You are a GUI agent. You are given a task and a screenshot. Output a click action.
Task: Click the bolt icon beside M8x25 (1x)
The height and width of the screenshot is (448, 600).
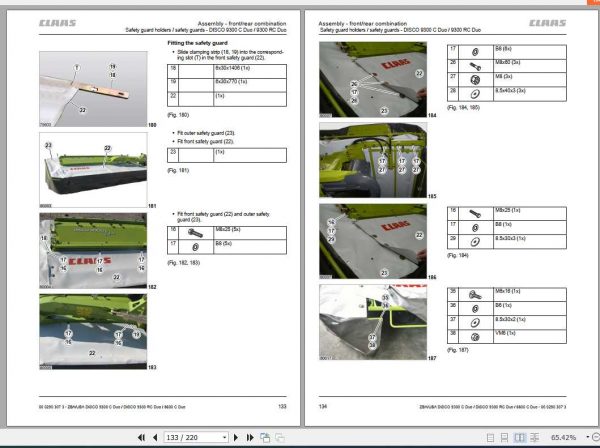pyautogui.click(x=475, y=214)
